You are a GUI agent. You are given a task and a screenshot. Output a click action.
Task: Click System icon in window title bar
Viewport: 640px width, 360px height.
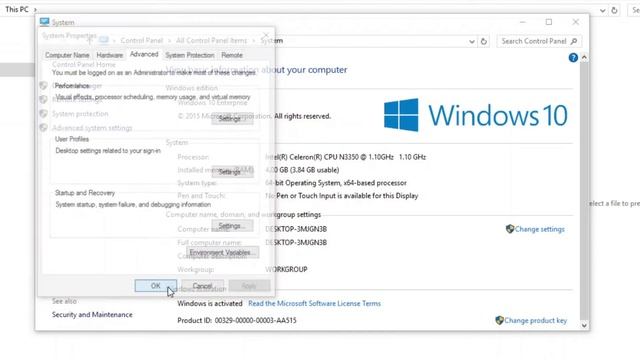(x=44, y=22)
